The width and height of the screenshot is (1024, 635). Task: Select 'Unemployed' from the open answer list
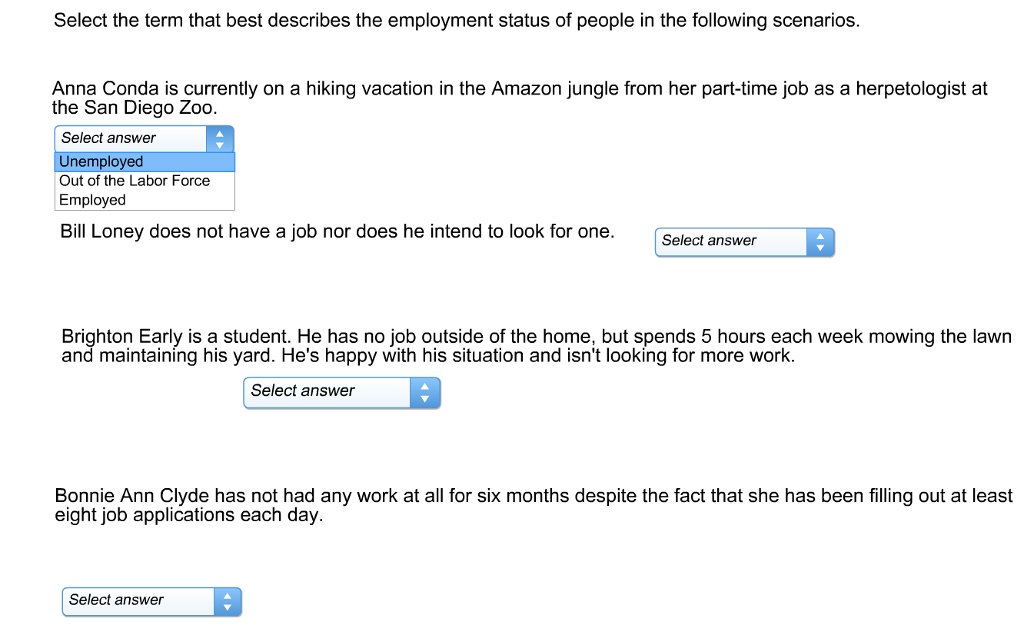(100, 161)
